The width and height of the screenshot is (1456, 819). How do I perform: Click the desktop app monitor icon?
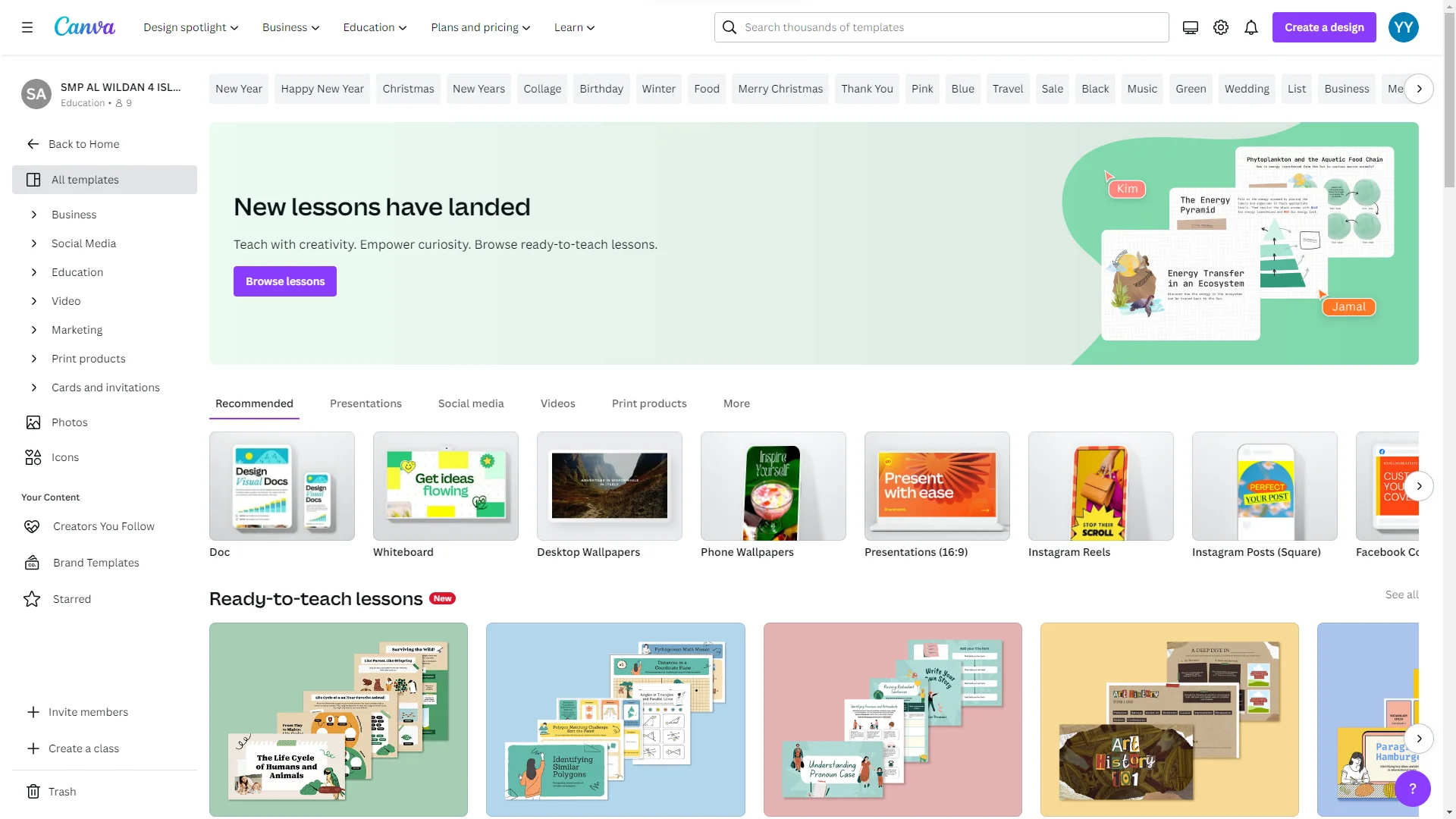click(1191, 27)
